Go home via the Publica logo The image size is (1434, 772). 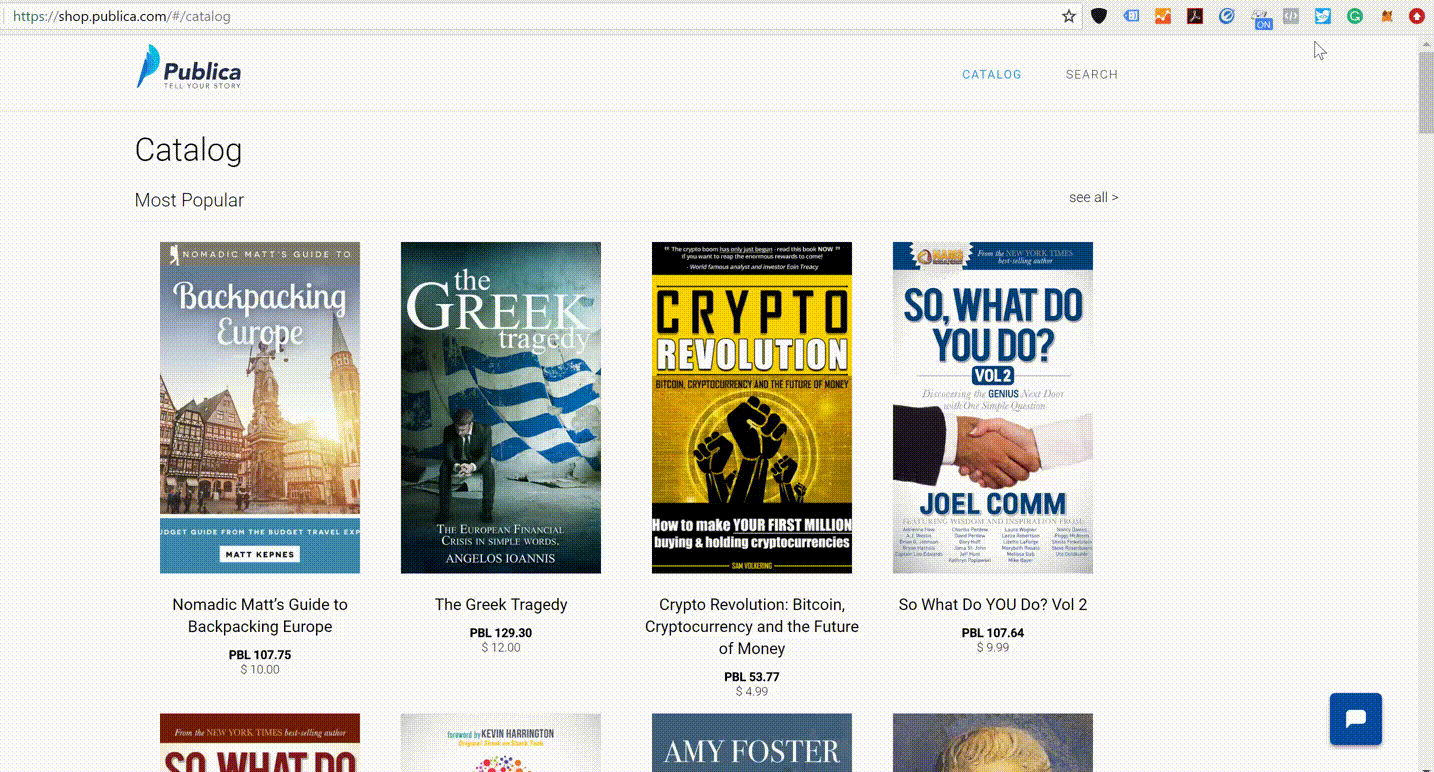(x=189, y=67)
